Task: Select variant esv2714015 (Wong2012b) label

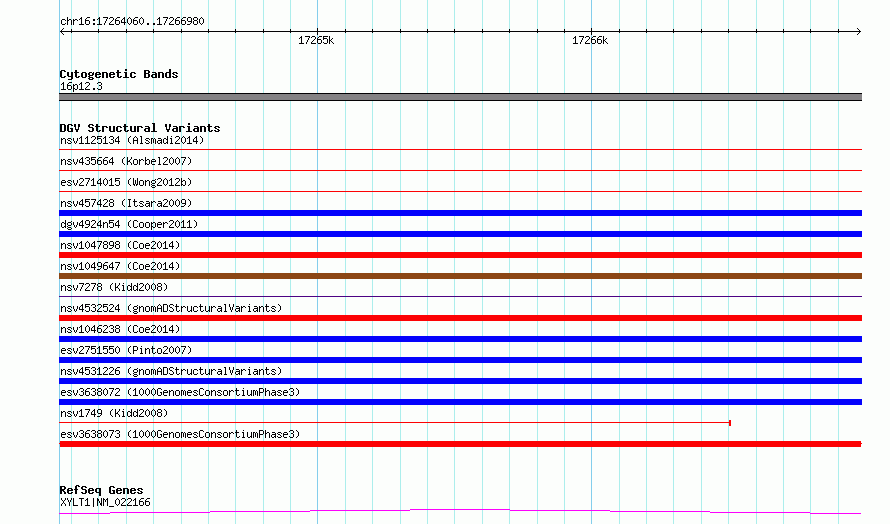Action: [x=126, y=182]
